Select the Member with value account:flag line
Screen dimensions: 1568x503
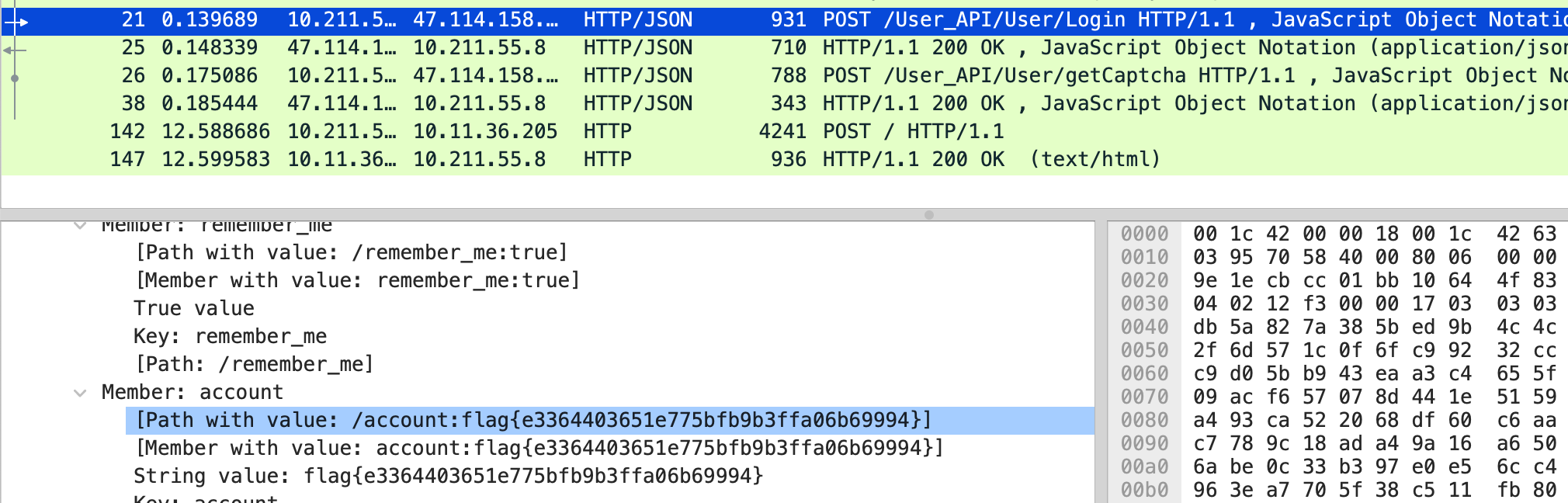pos(539,449)
